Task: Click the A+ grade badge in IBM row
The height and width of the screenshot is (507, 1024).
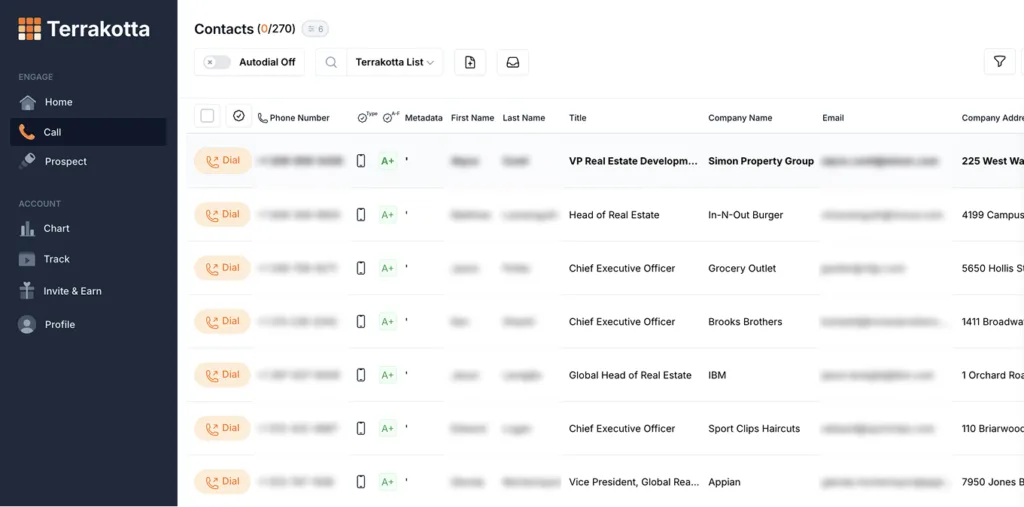Action: (388, 376)
